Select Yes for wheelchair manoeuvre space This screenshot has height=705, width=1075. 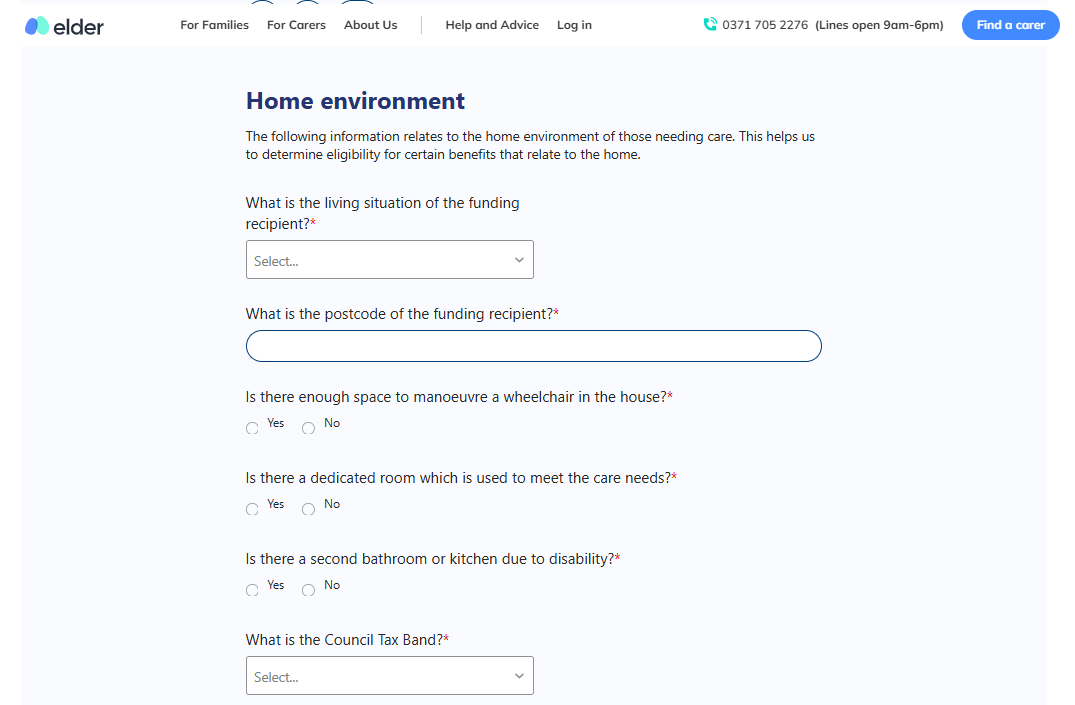252,428
